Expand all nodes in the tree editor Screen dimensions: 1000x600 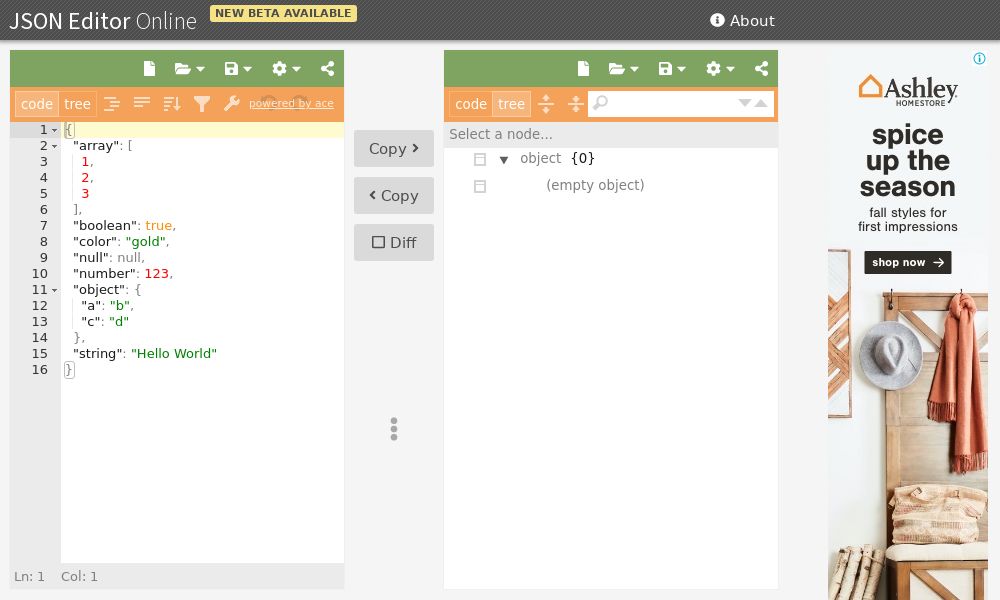[x=546, y=103]
